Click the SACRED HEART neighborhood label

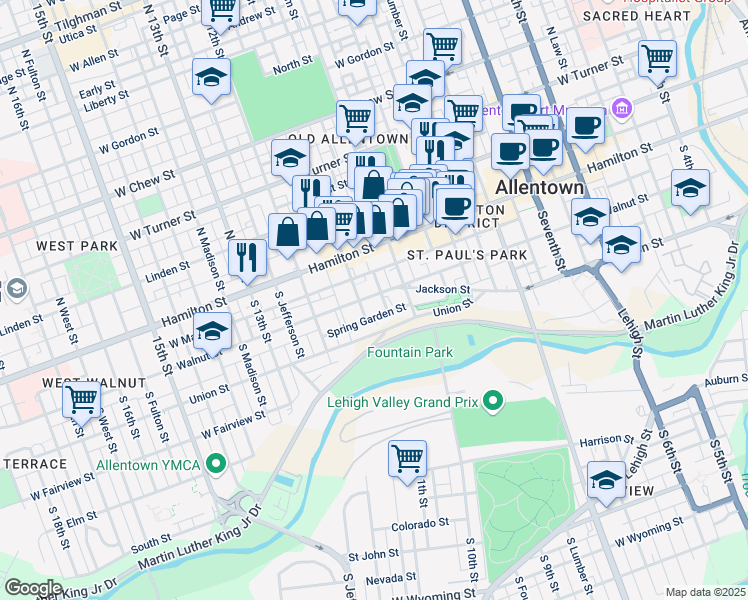click(637, 16)
